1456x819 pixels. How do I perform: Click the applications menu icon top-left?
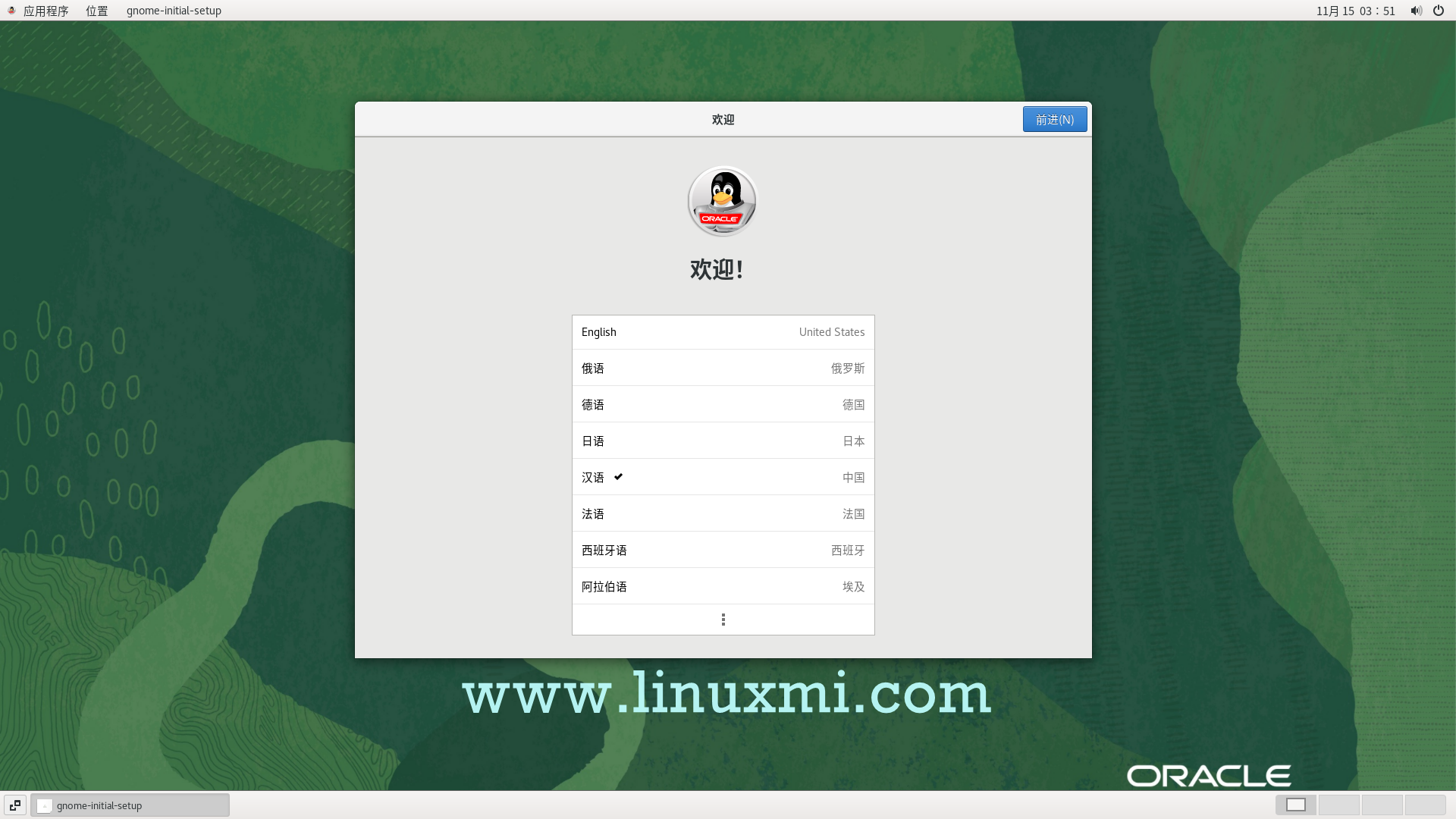click(x=46, y=10)
